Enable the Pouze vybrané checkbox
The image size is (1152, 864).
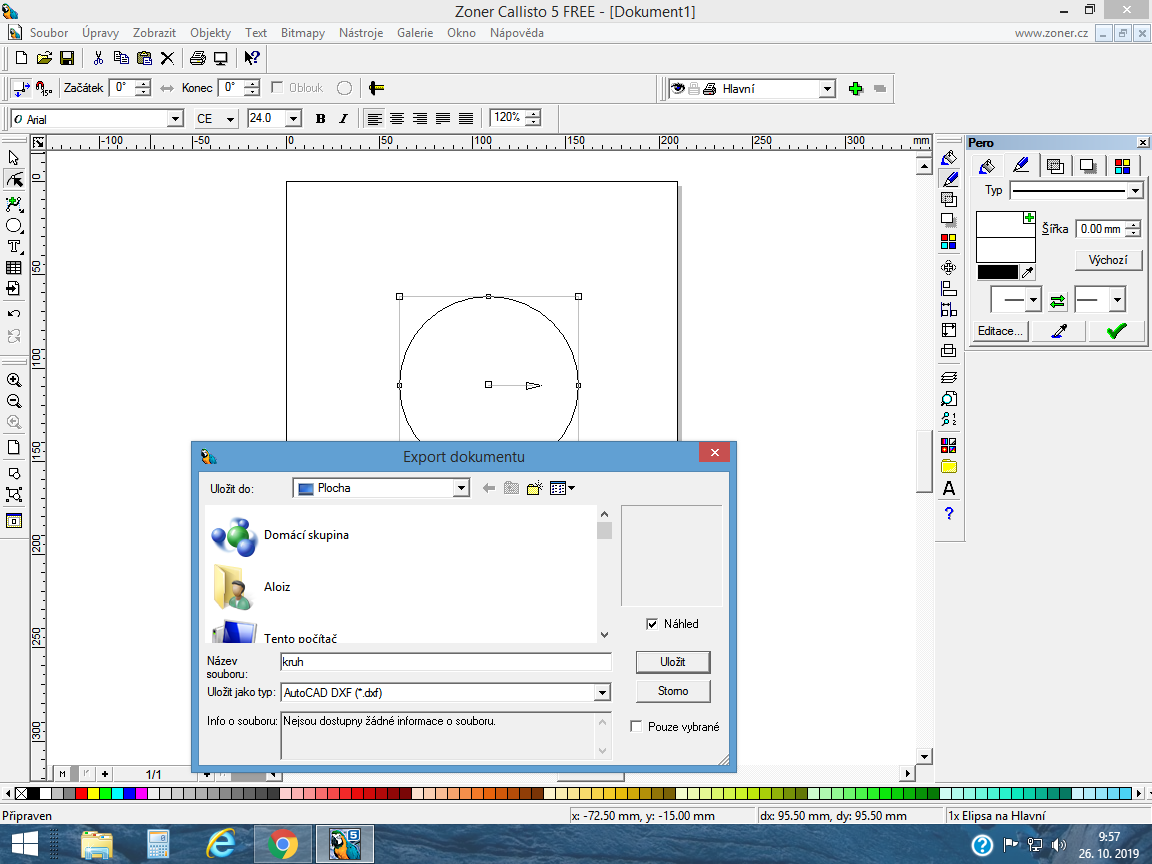pyautogui.click(x=636, y=727)
